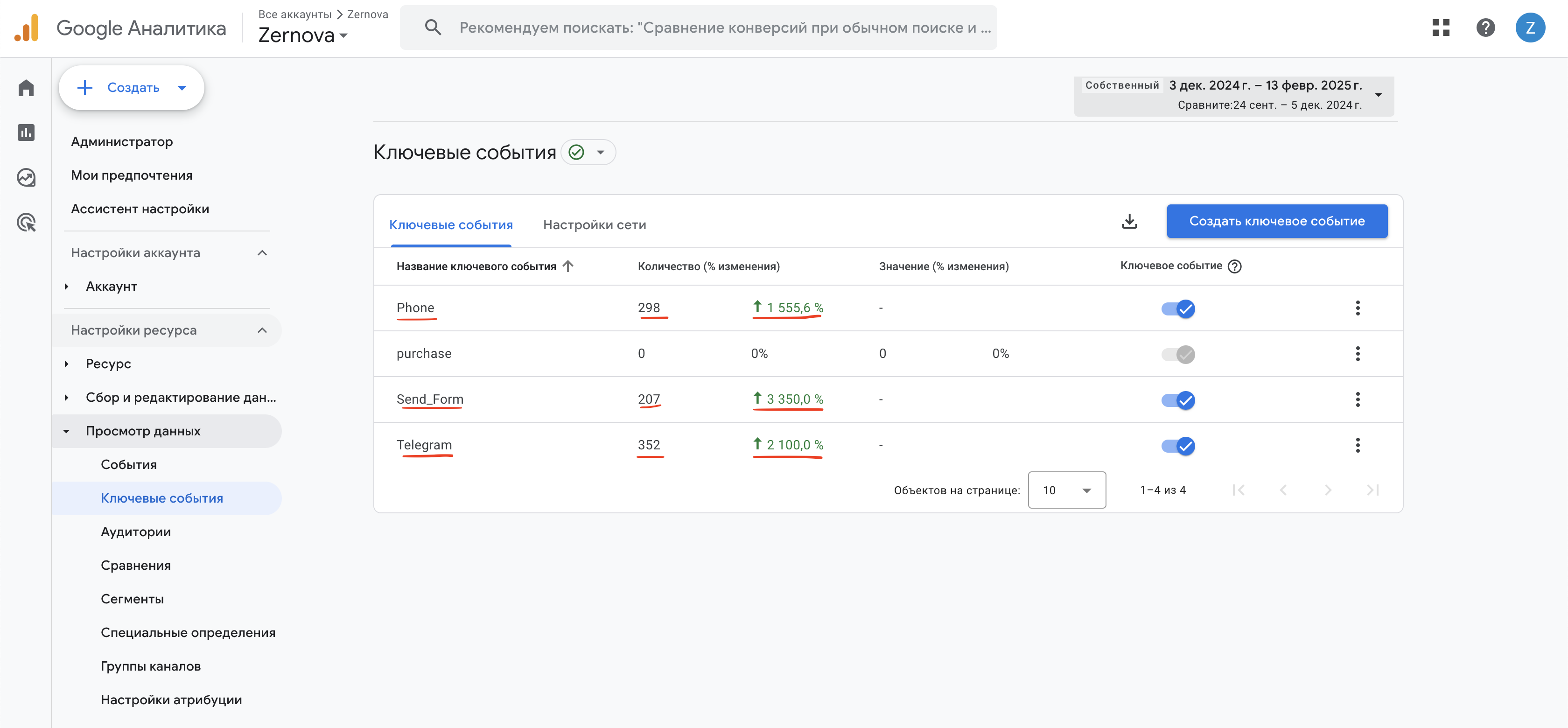
Task: Open the Explore icon in sidebar
Action: [x=26, y=178]
